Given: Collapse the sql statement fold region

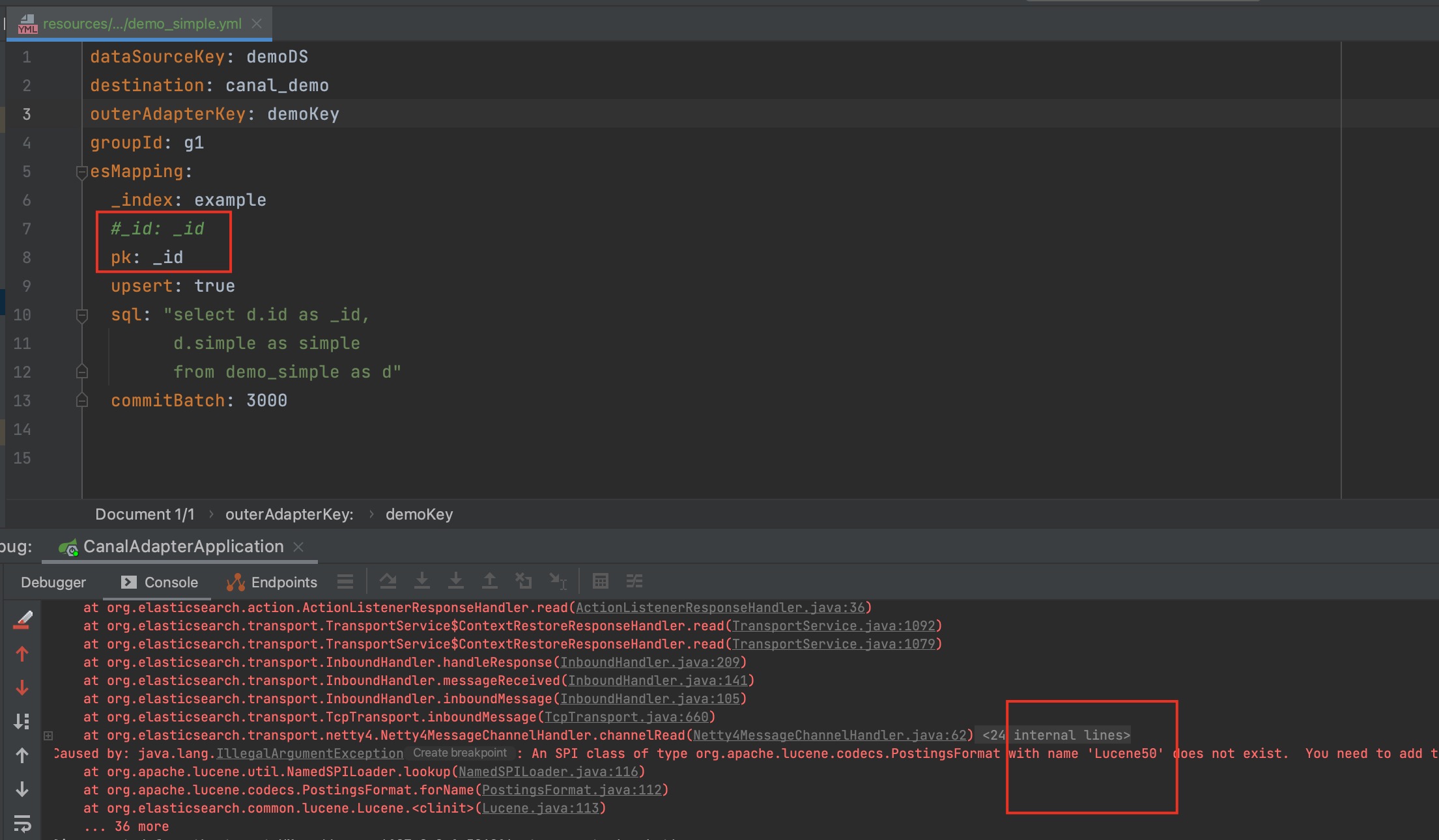Looking at the screenshot, I should tap(81, 316).
